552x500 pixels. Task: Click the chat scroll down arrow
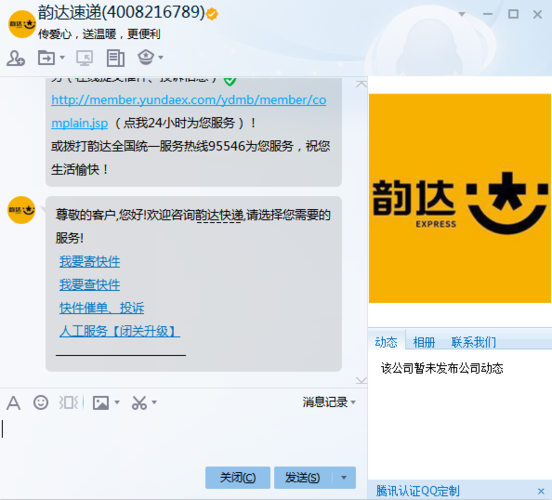tap(361, 380)
